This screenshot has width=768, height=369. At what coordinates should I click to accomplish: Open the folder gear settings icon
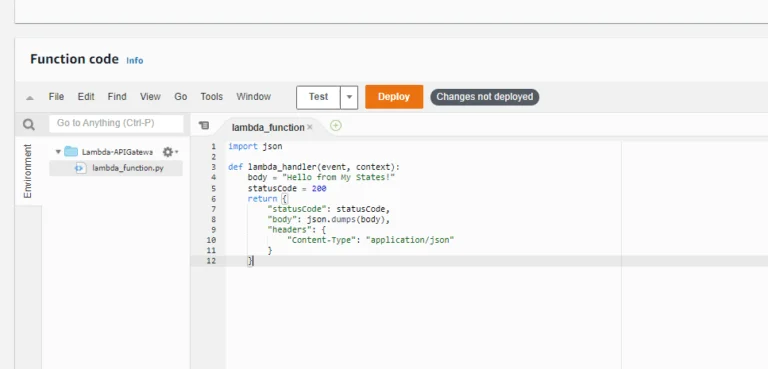[168, 152]
